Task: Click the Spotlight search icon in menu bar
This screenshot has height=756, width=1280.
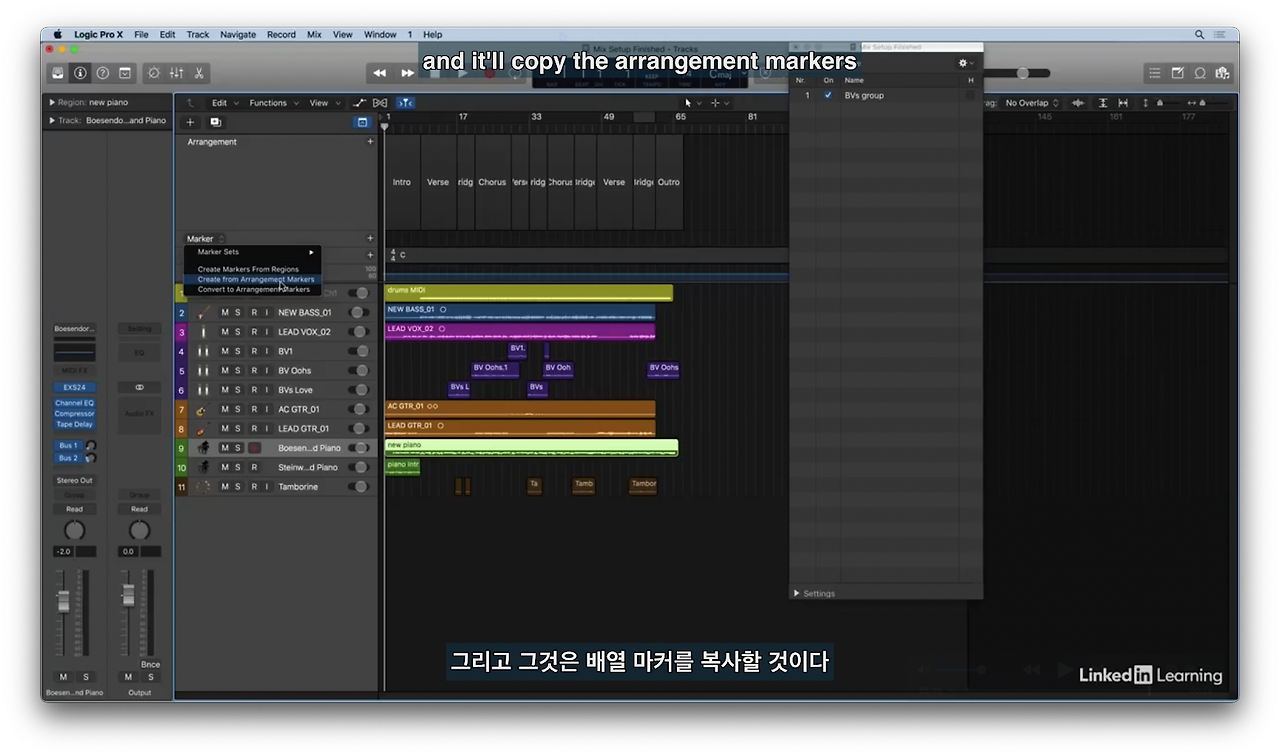Action: tap(1200, 34)
